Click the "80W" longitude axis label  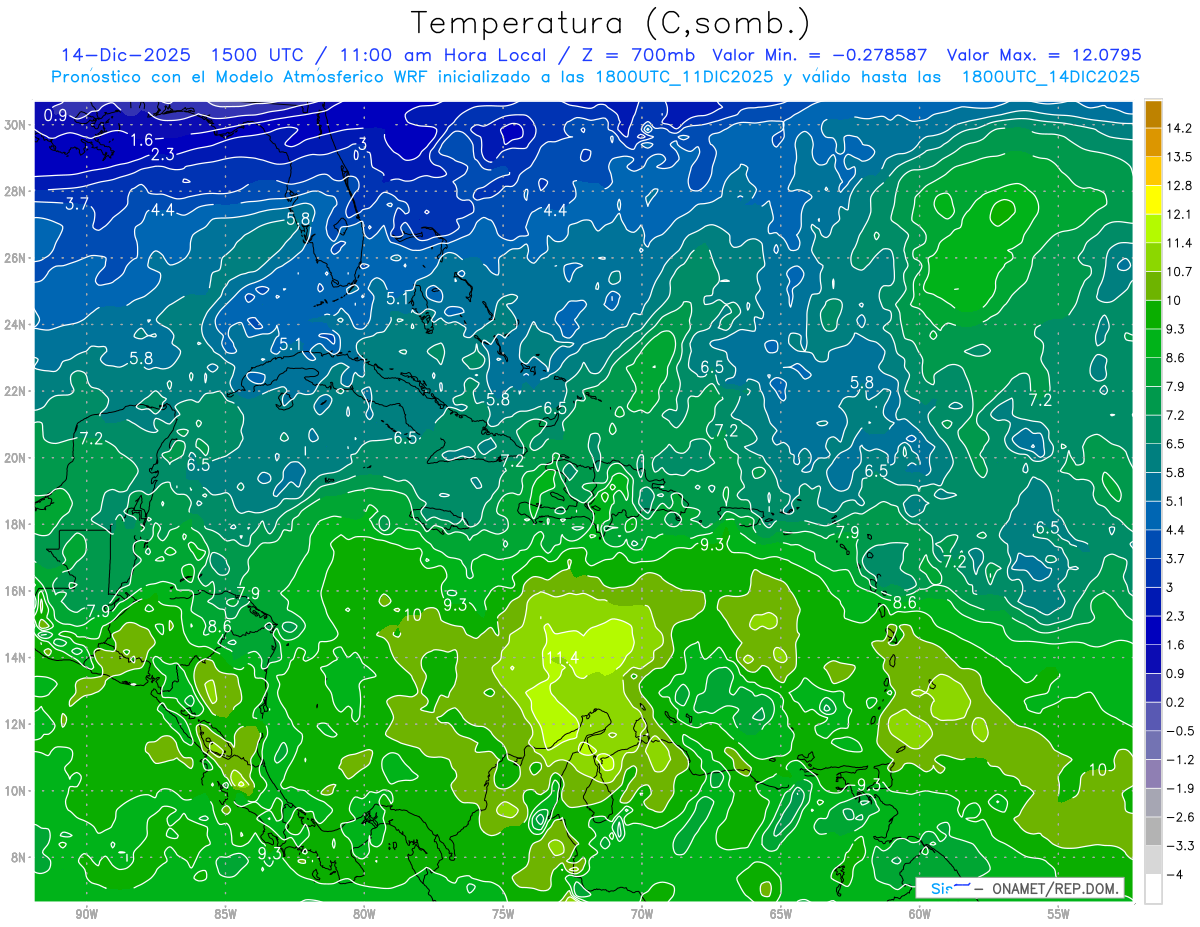pyautogui.click(x=364, y=915)
